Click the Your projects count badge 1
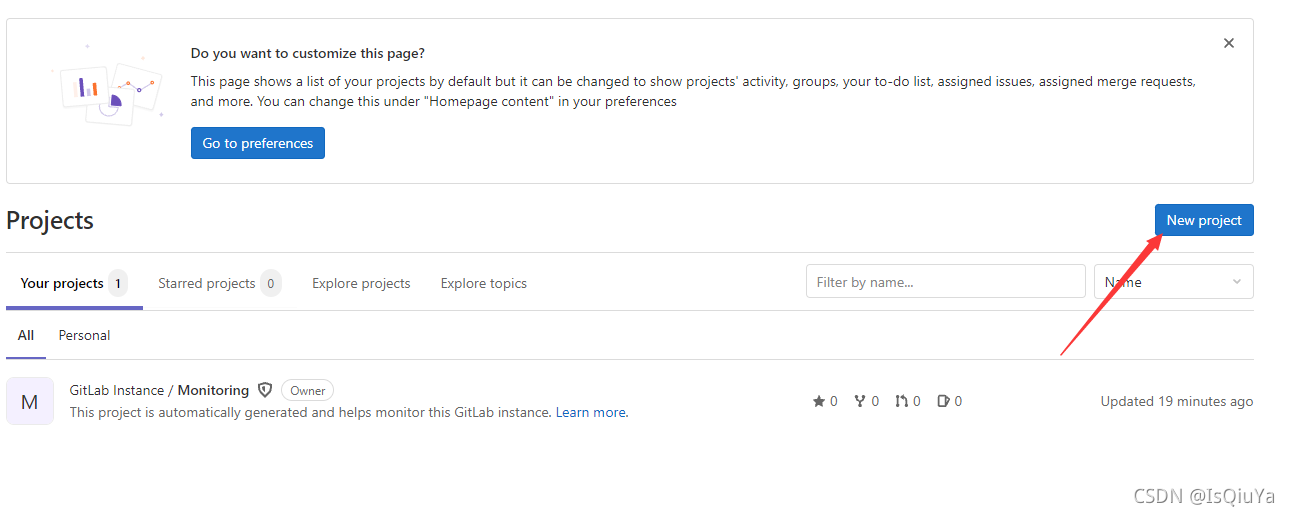 pos(118,283)
